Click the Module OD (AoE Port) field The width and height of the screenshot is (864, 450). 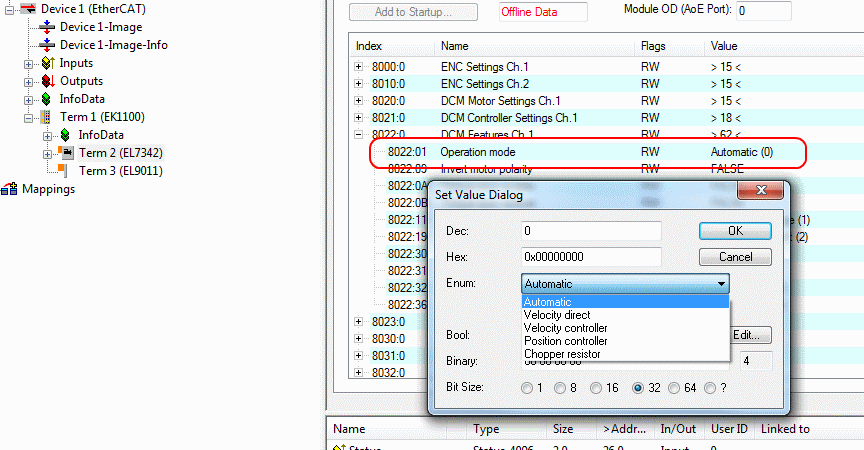point(764,10)
